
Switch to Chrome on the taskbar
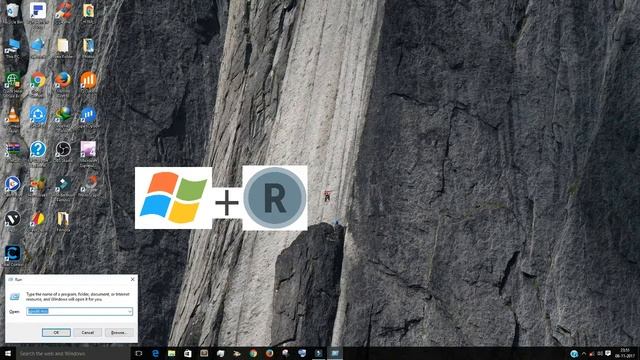(x=253, y=353)
